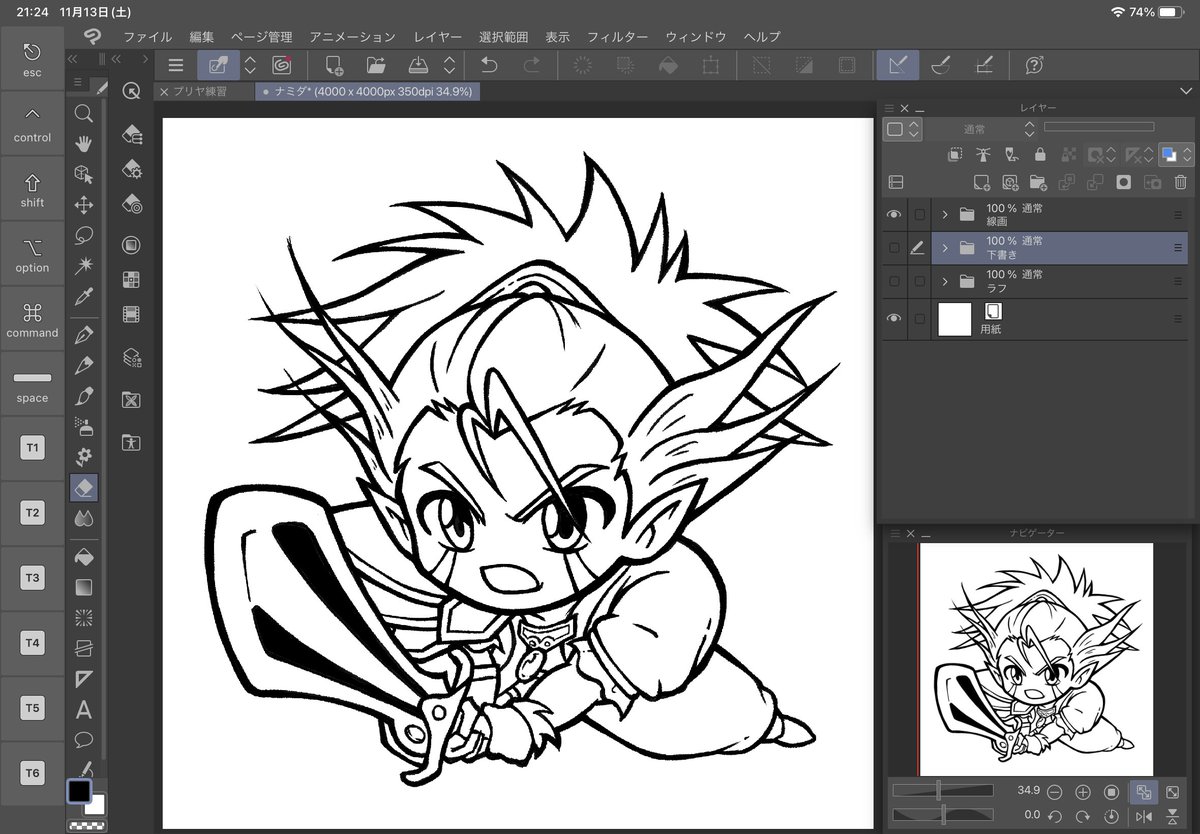Select the Pen tool
The height and width of the screenshot is (834, 1200).
point(84,334)
